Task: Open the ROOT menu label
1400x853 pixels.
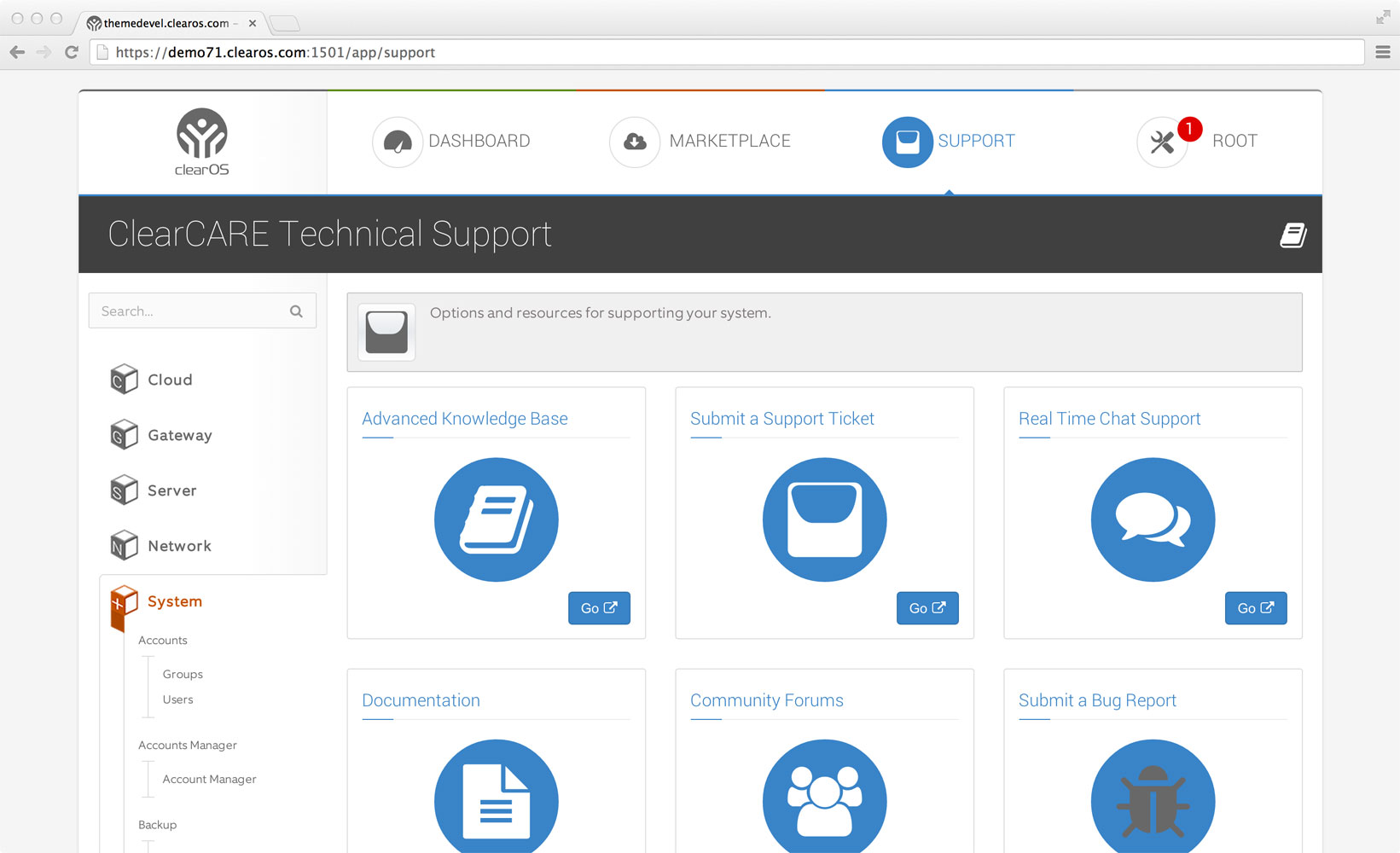Action: click(x=1235, y=142)
